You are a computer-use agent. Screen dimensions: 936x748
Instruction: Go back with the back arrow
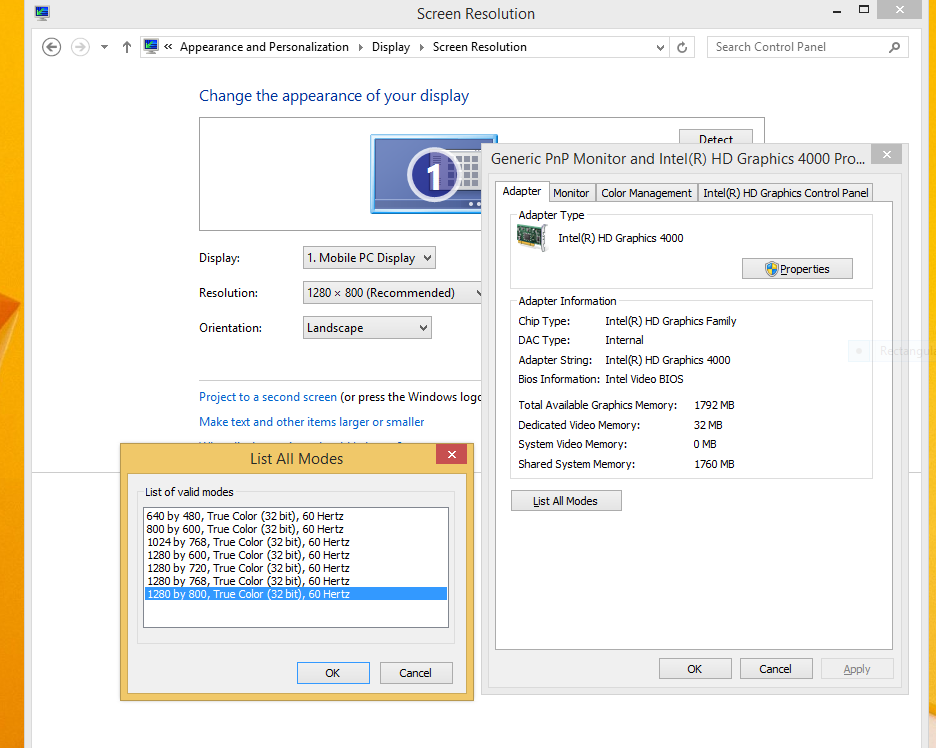pyautogui.click(x=51, y=47)
